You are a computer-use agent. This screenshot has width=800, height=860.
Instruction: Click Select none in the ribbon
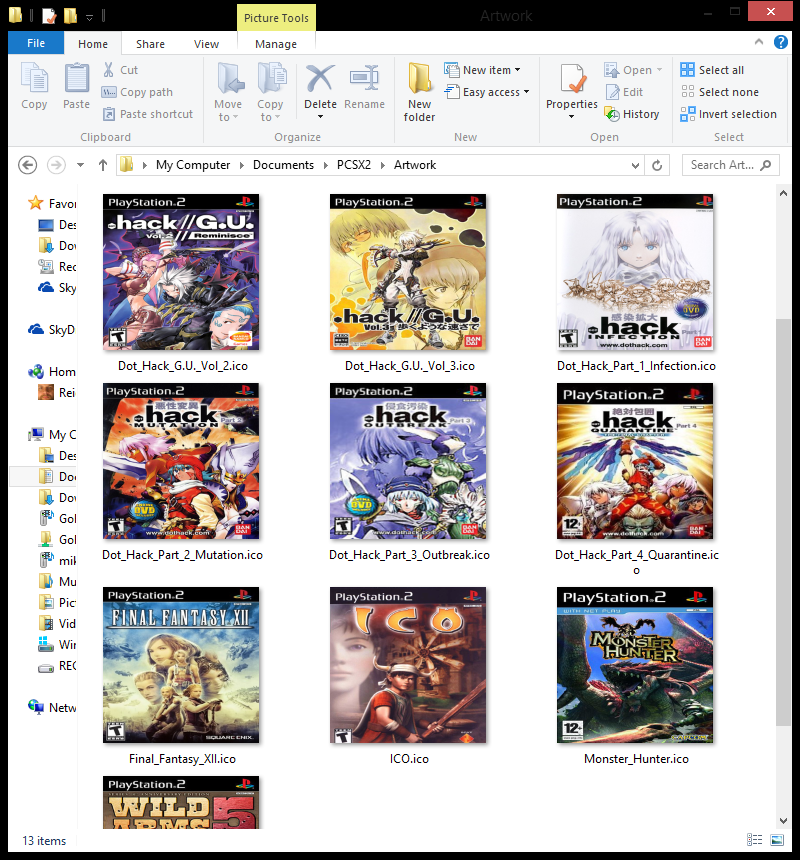[x=719, y=92]
